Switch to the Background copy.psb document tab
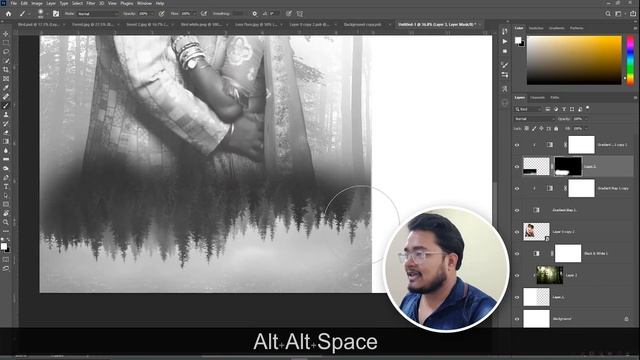 click(362, 24)
